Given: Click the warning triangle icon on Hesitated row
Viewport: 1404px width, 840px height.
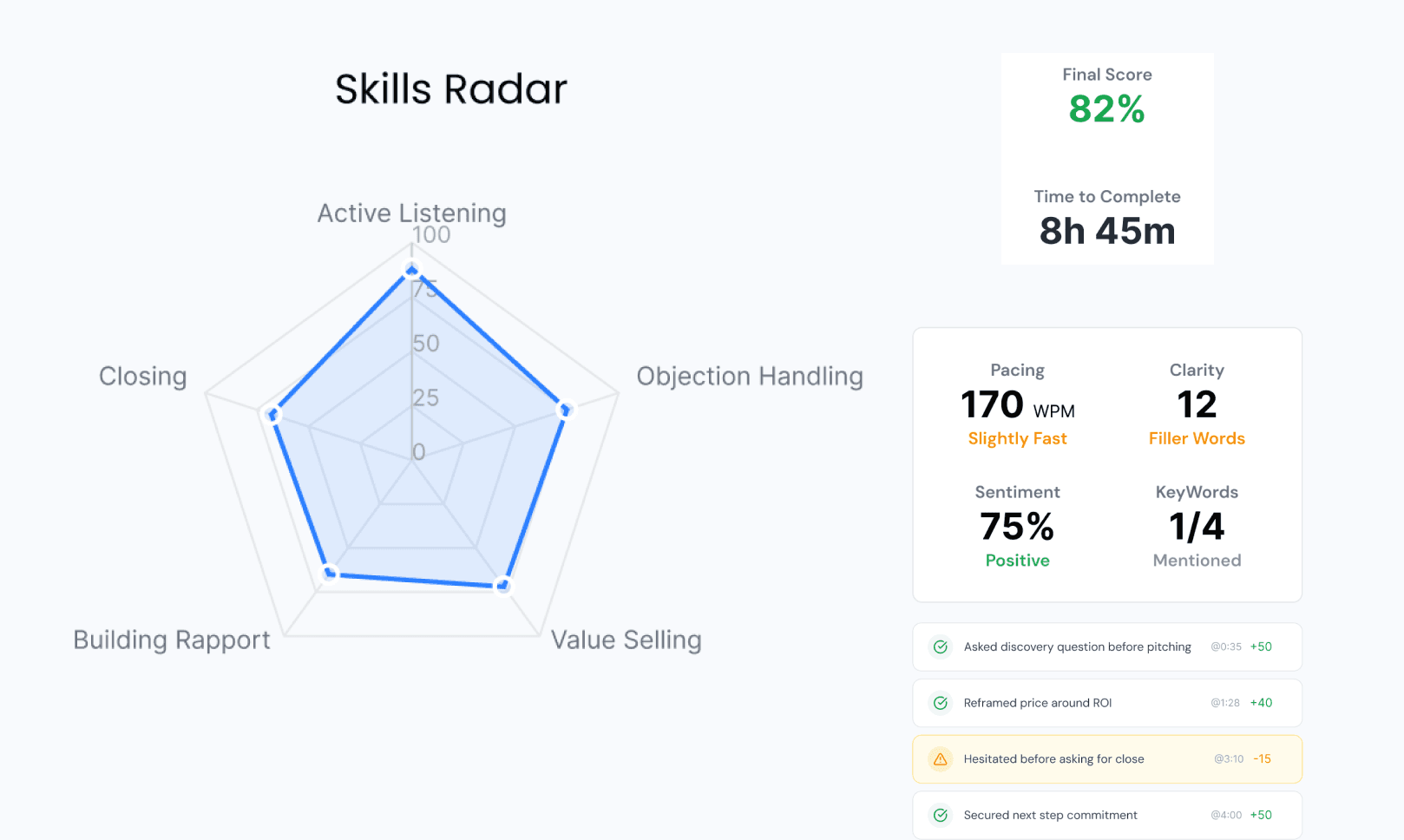Looking at the screenshot, I should coord(940,759).
